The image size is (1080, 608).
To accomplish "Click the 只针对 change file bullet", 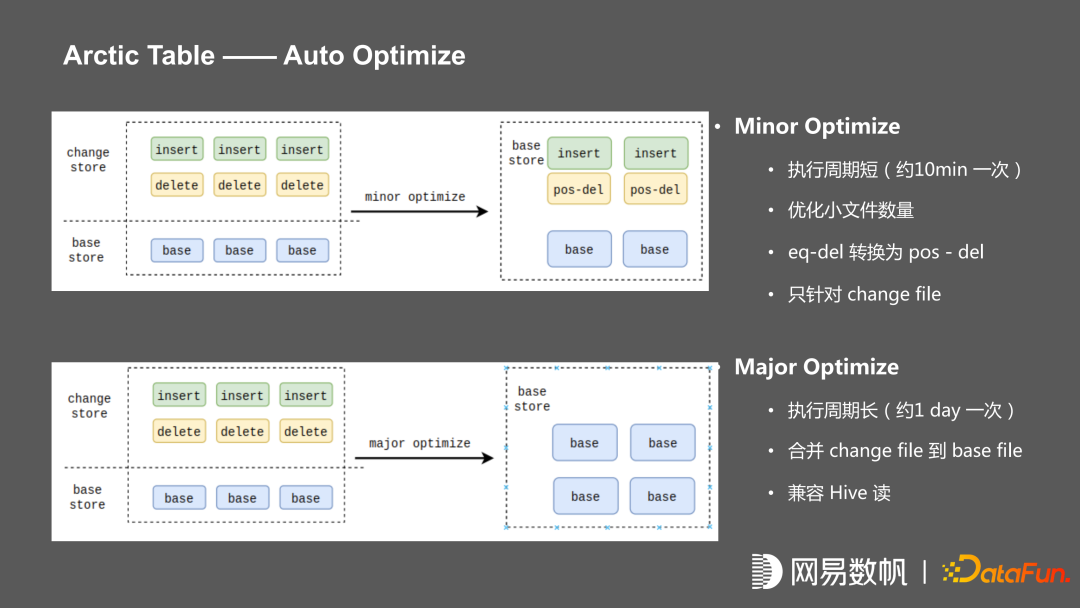I will click(864, 294).
